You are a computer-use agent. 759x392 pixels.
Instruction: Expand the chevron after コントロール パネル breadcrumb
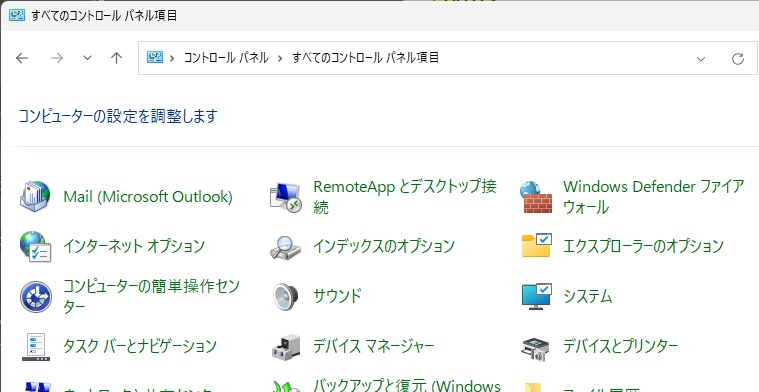point(280,59)
